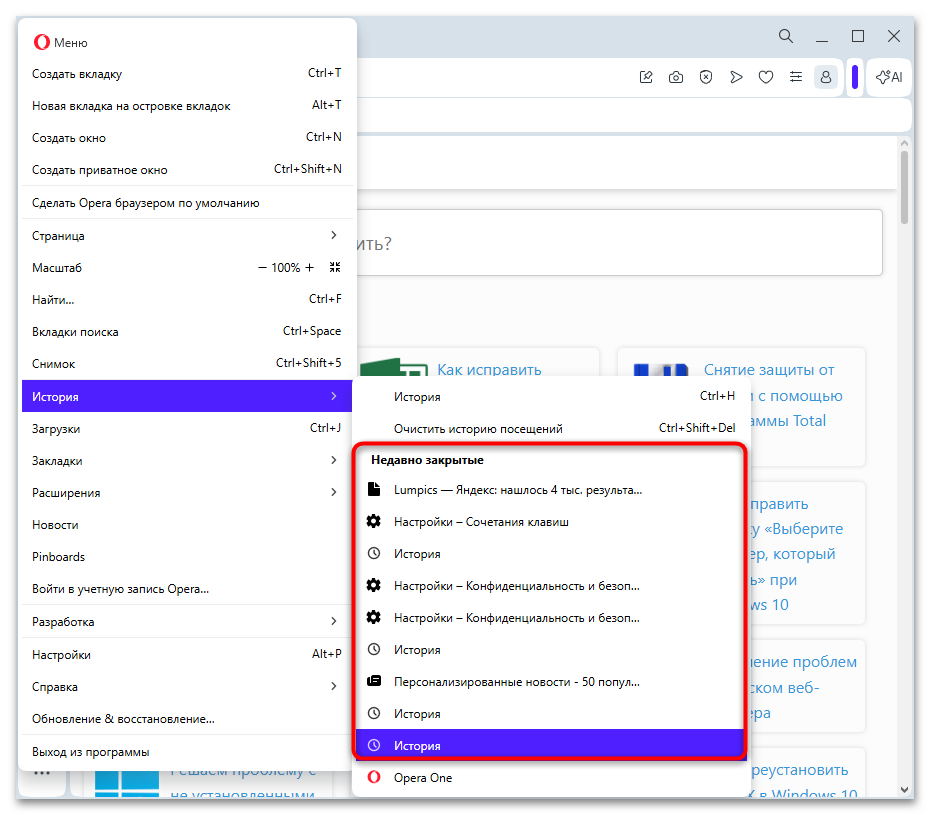Click the scrollbar down arrow
This screenshot has width=930, height=815.
904,789
